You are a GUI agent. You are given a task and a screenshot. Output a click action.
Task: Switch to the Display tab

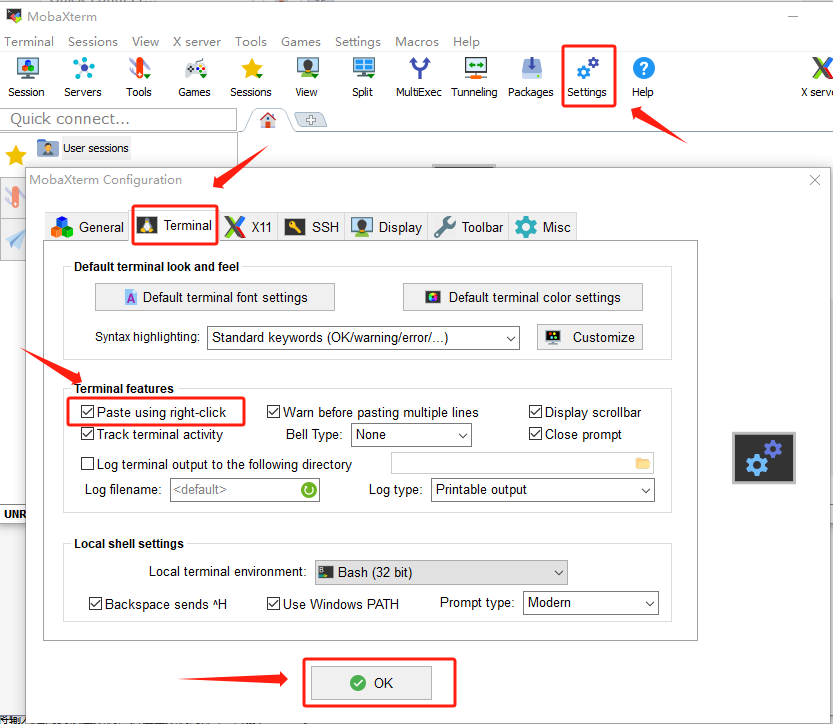(387, 227)
